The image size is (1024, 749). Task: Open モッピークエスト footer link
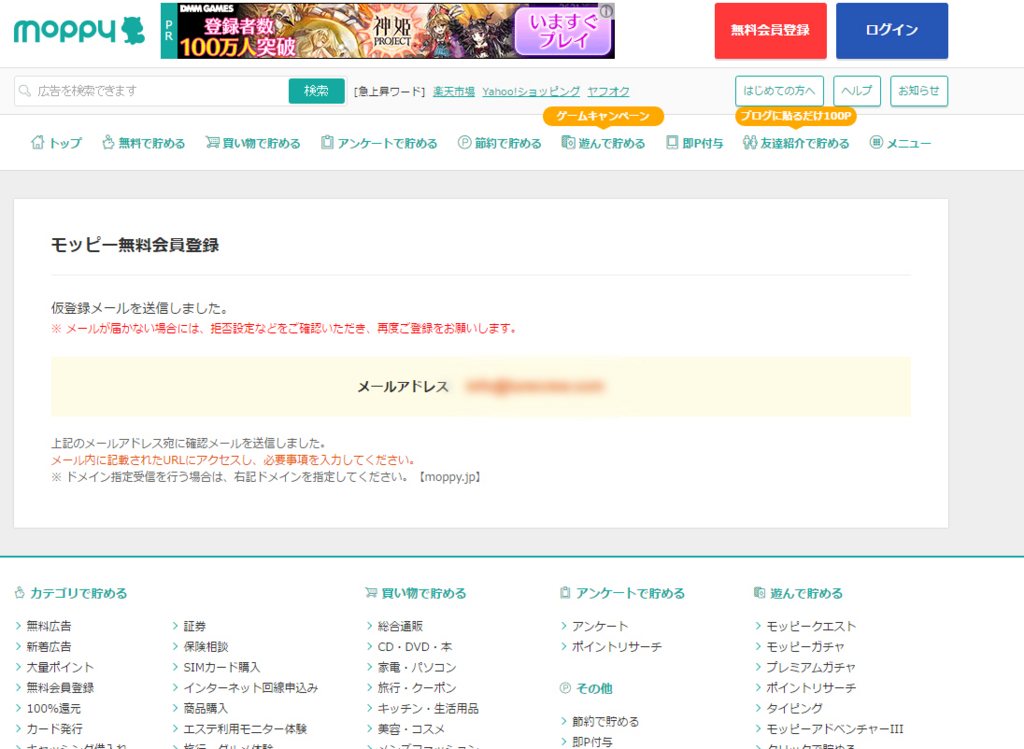811,626
